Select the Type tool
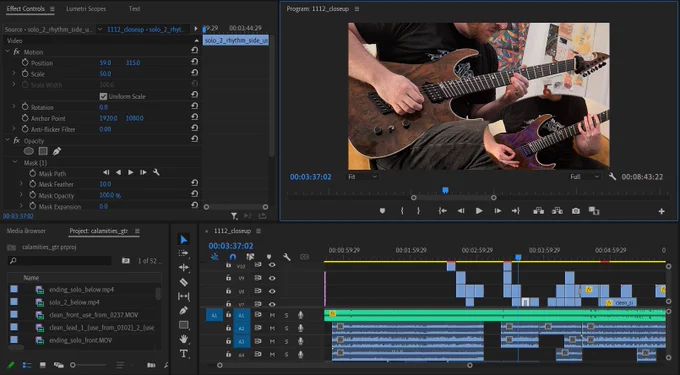 click(x=183, y=353)
